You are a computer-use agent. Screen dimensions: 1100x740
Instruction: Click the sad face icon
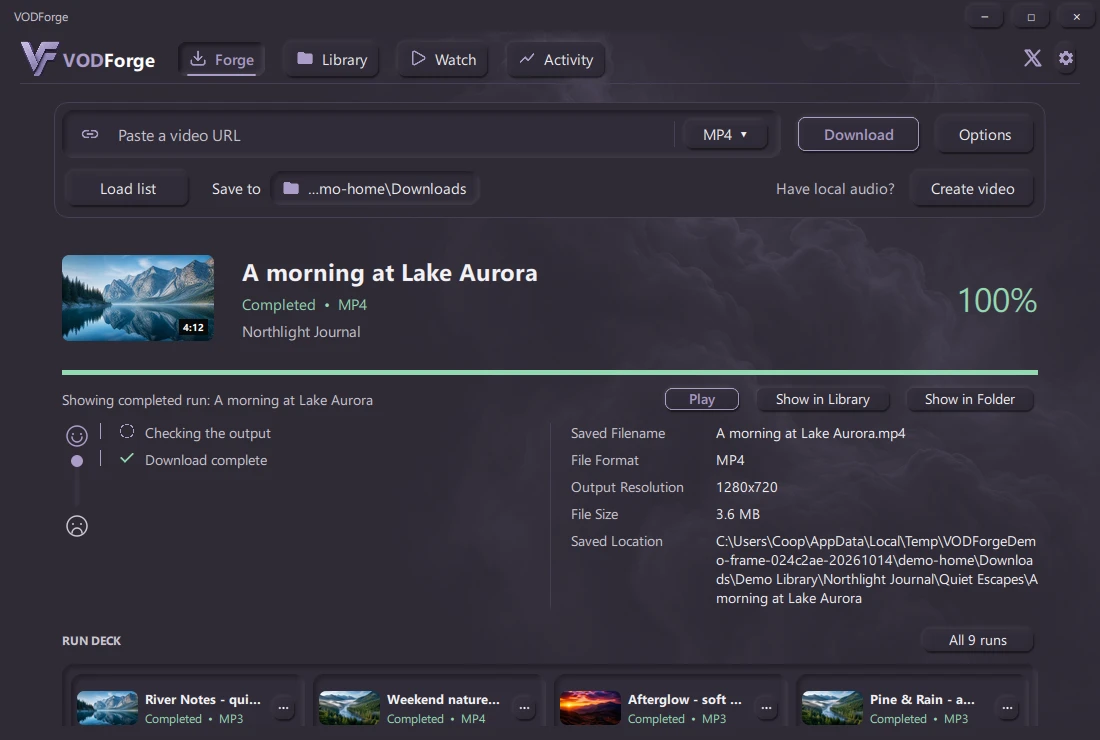(76, 525)
